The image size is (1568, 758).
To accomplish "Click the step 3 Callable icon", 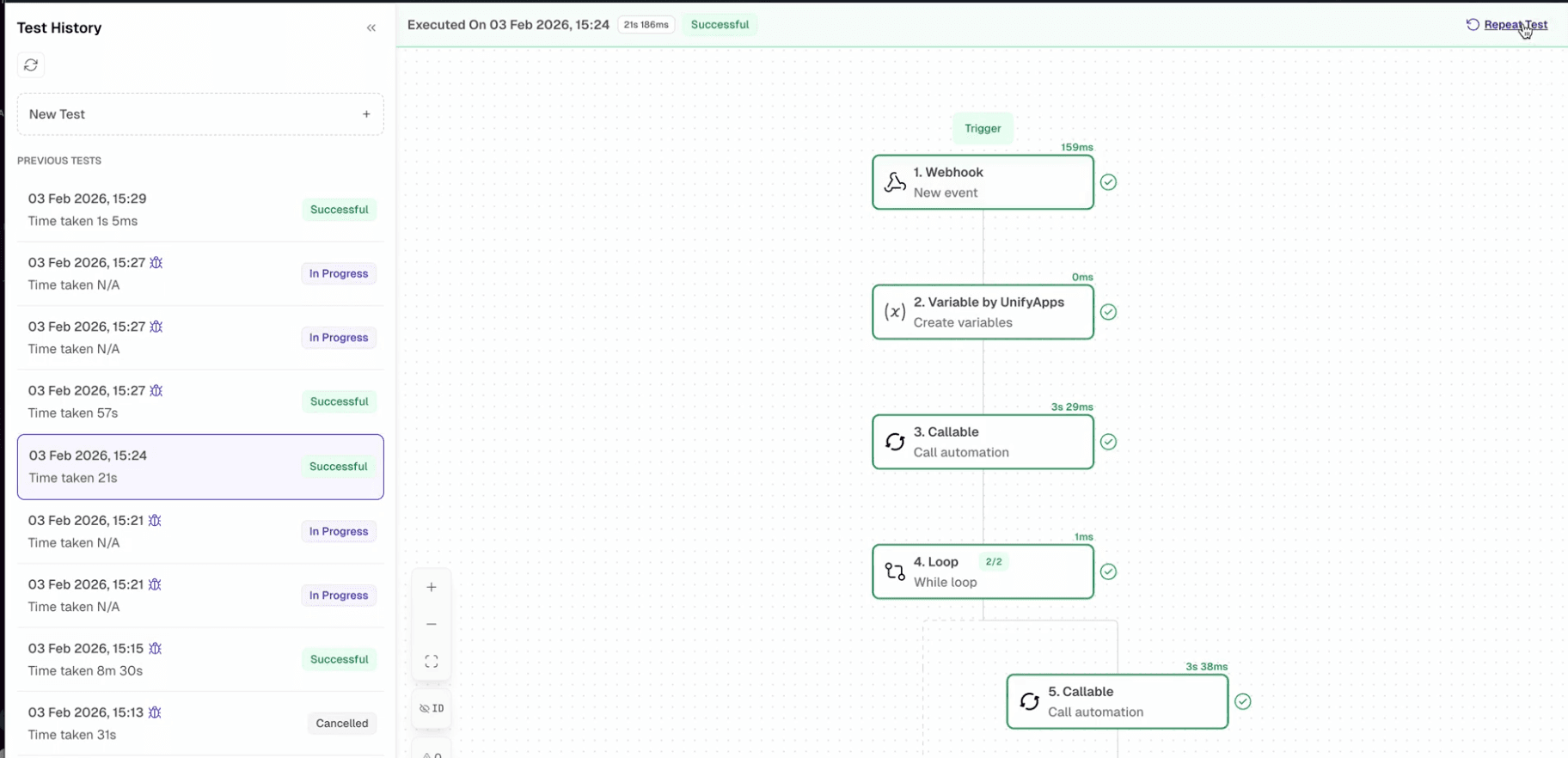I will click(895, 443).
